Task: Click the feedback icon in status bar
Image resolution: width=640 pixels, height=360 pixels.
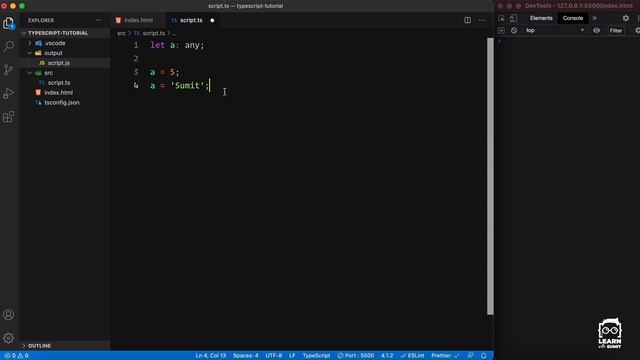Action: (470, 356)
